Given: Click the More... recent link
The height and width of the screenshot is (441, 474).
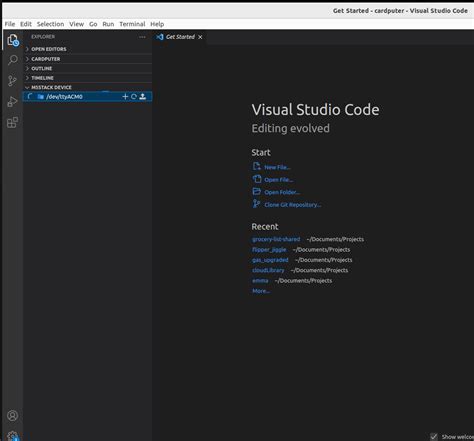Looking at the screenshot, I should click(x=261, y=291).
